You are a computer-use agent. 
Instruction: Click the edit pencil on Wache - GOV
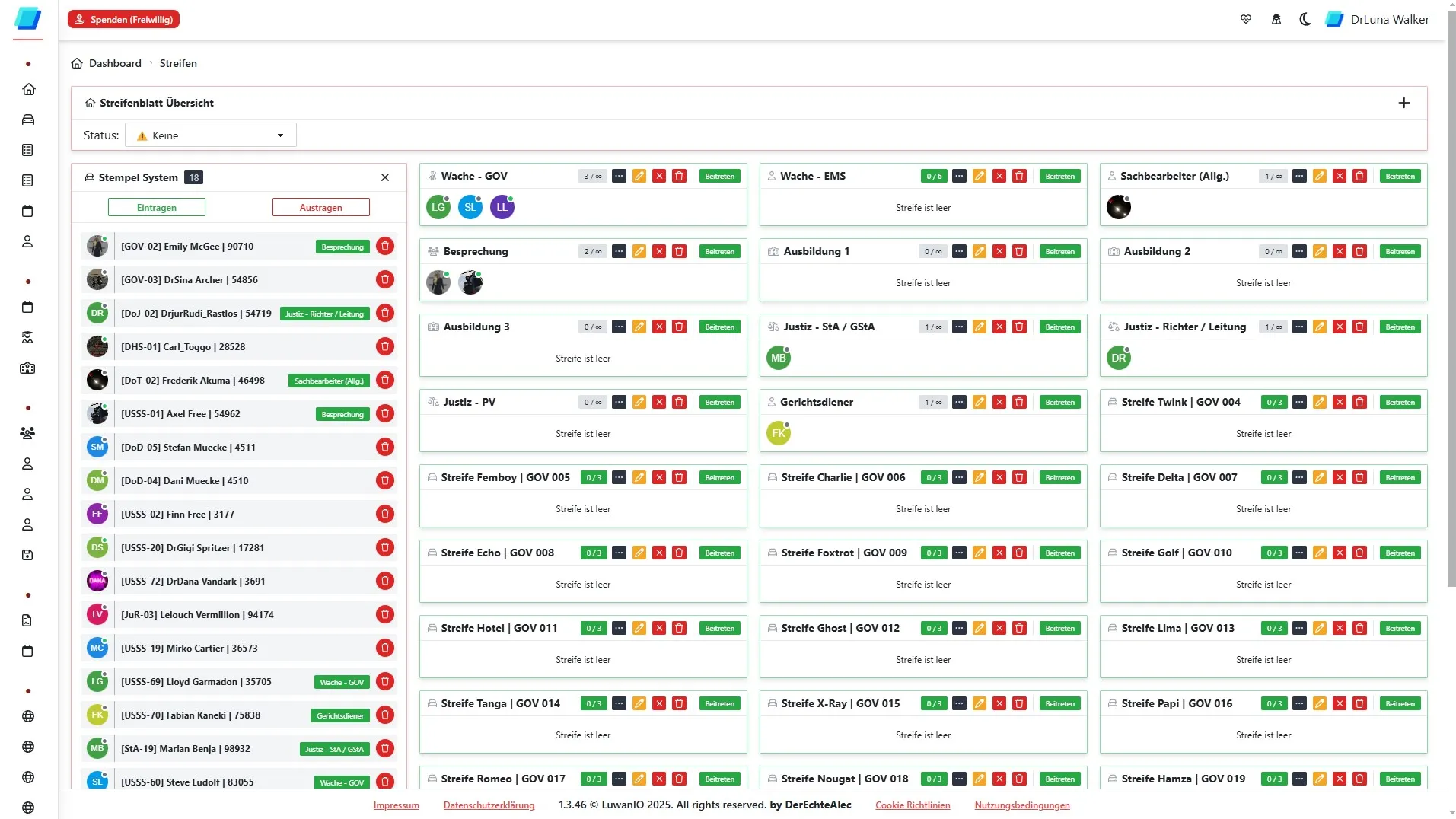click(639, 176)
